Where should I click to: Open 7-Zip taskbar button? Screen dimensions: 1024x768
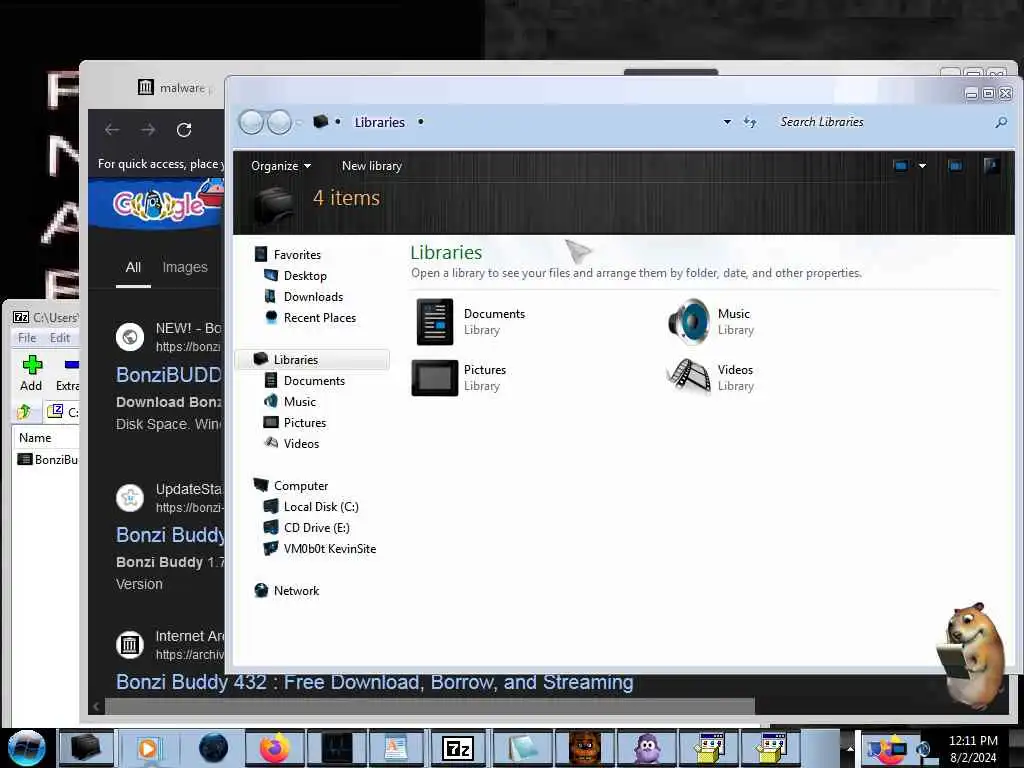click(458, 748)
